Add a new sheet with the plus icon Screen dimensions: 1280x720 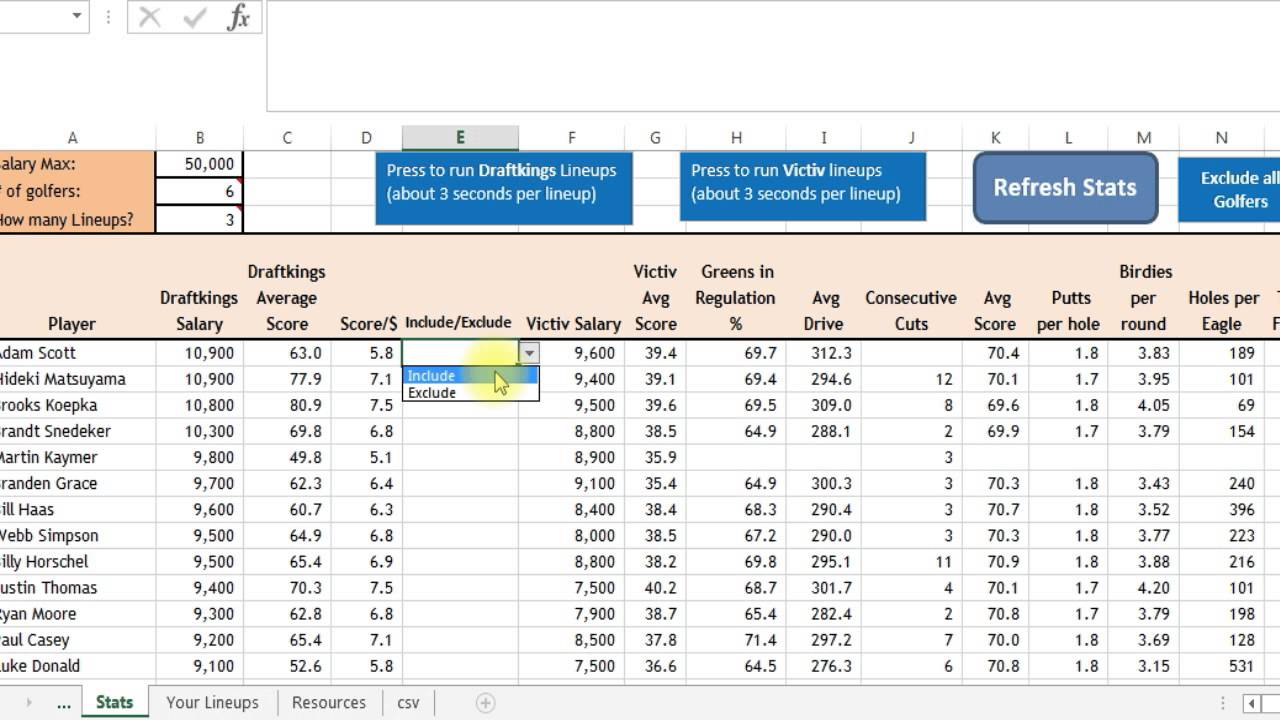(x=485, y=703)
